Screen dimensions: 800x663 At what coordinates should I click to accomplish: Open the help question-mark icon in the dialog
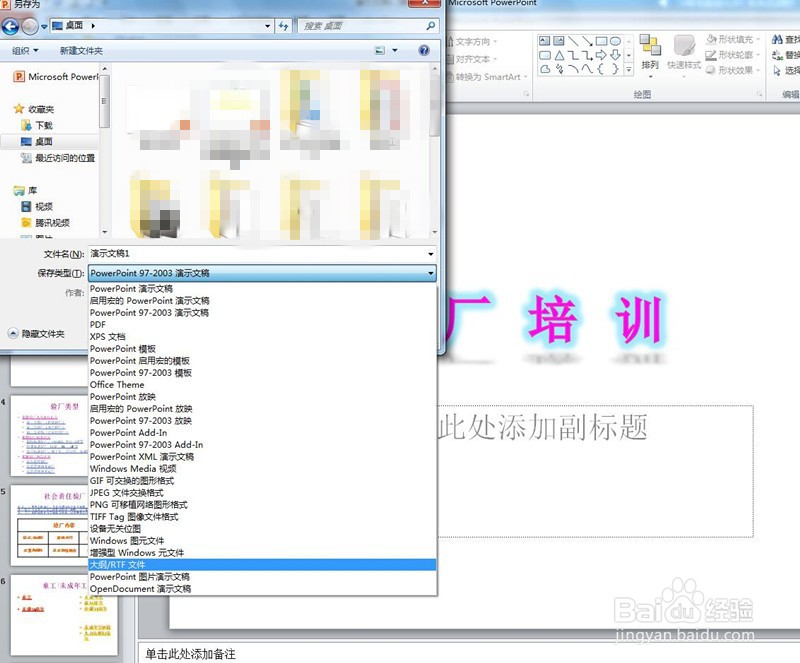click(x=423, y=51)
